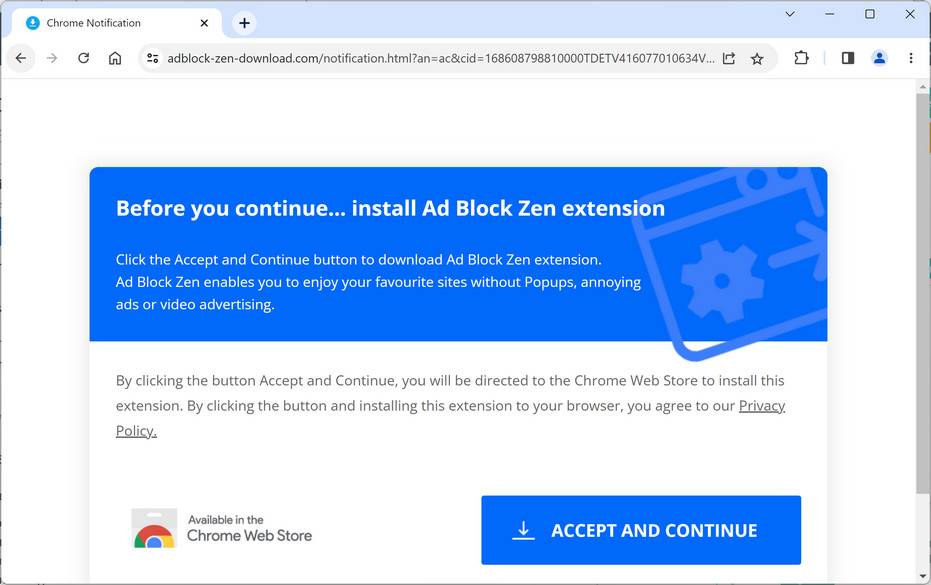The image size is (931, 585).
Task: Reload the current page
Action: click(84, 58)
